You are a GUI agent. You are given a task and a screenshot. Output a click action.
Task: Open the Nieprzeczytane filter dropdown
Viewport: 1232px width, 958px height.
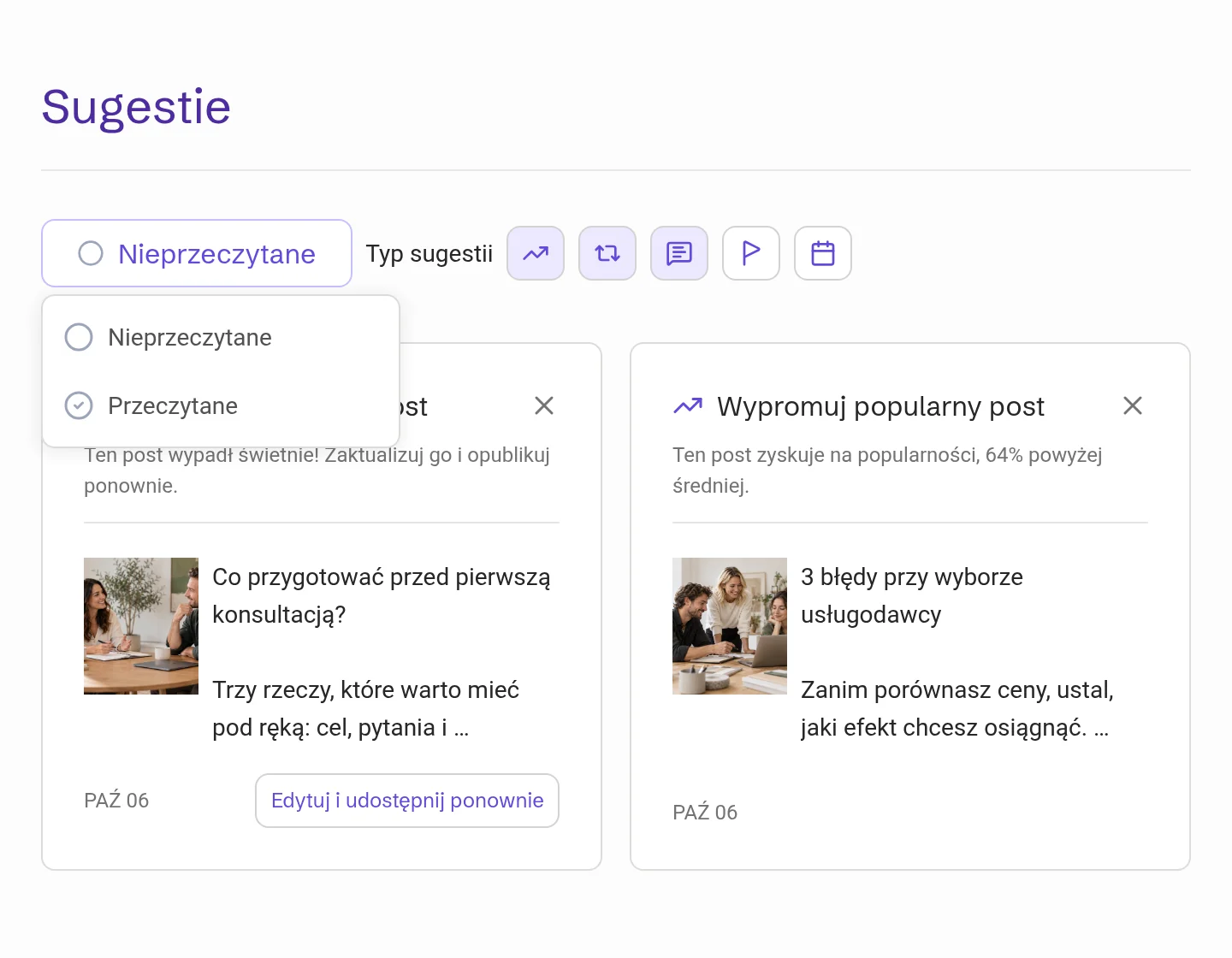pos(197,253)
